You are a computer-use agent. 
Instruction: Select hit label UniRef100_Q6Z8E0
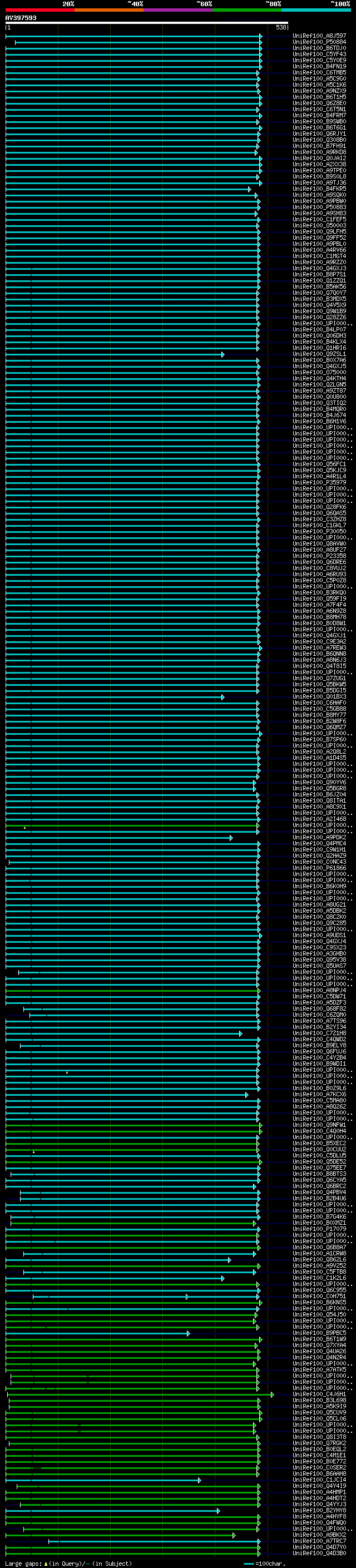[x=319, y=103]
